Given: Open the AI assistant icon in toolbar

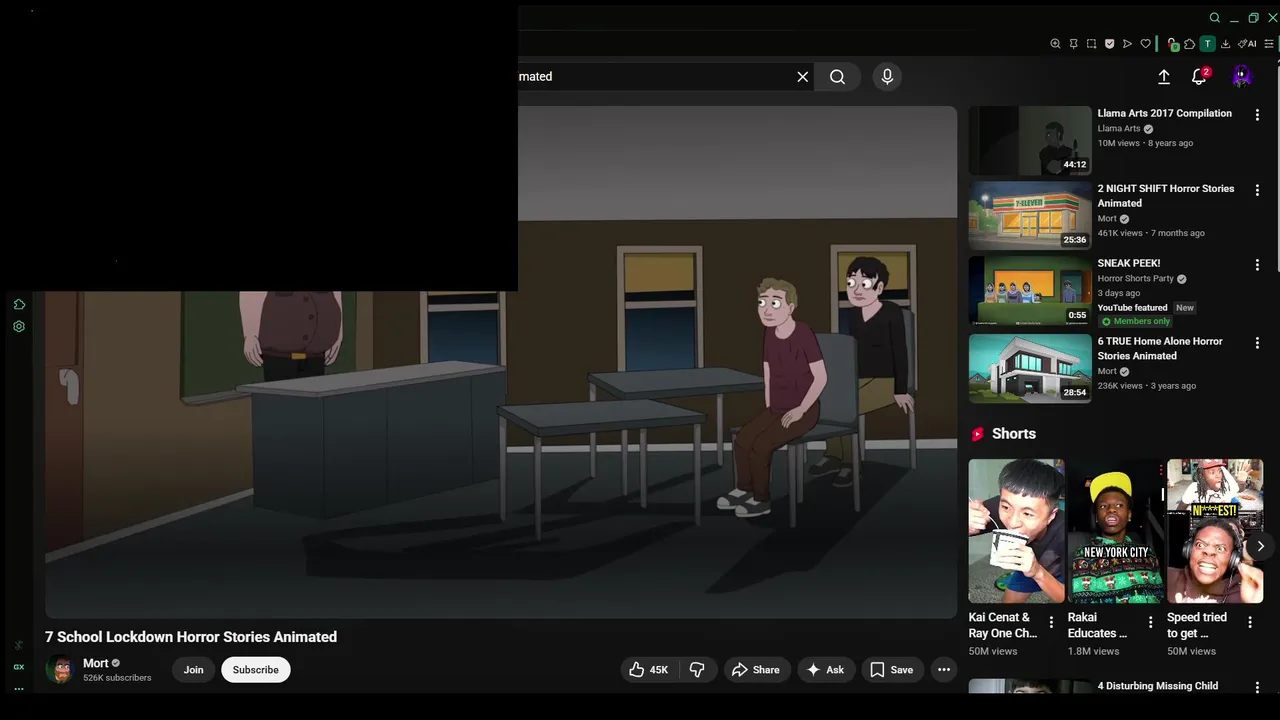Looking at the screenshot, I should [1247, 44].
